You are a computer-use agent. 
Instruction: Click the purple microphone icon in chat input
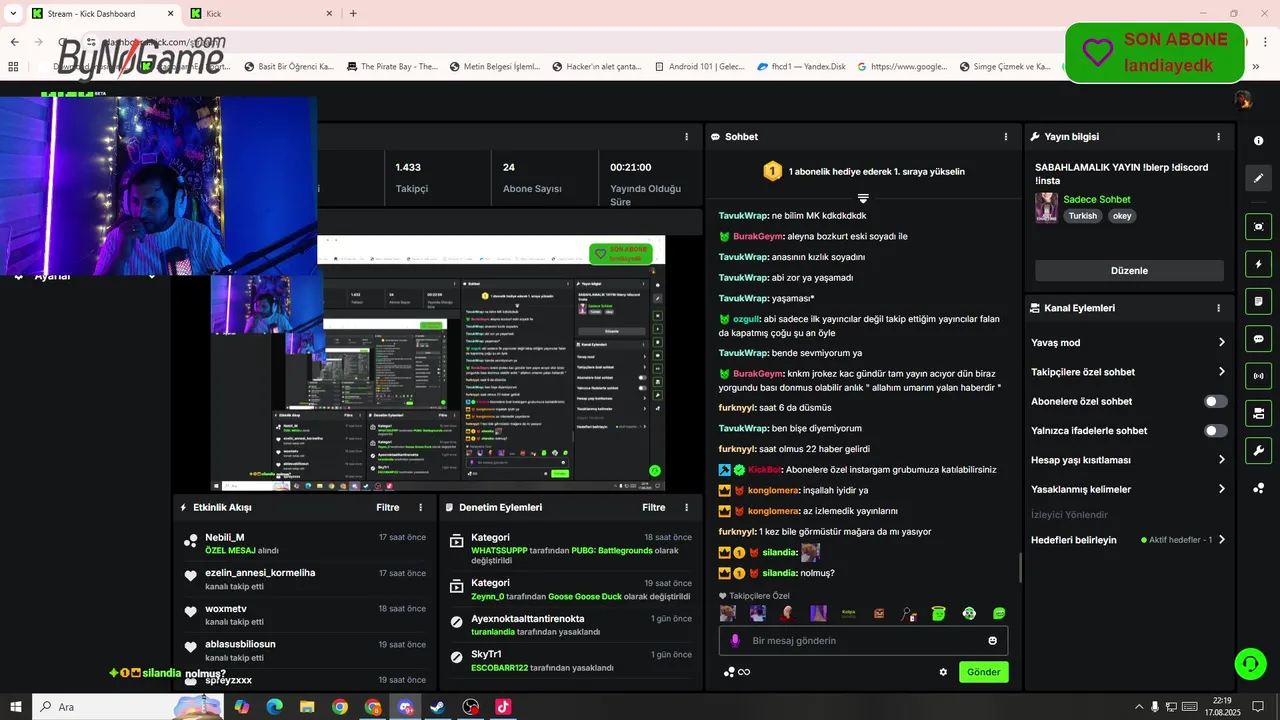(735, 641)
